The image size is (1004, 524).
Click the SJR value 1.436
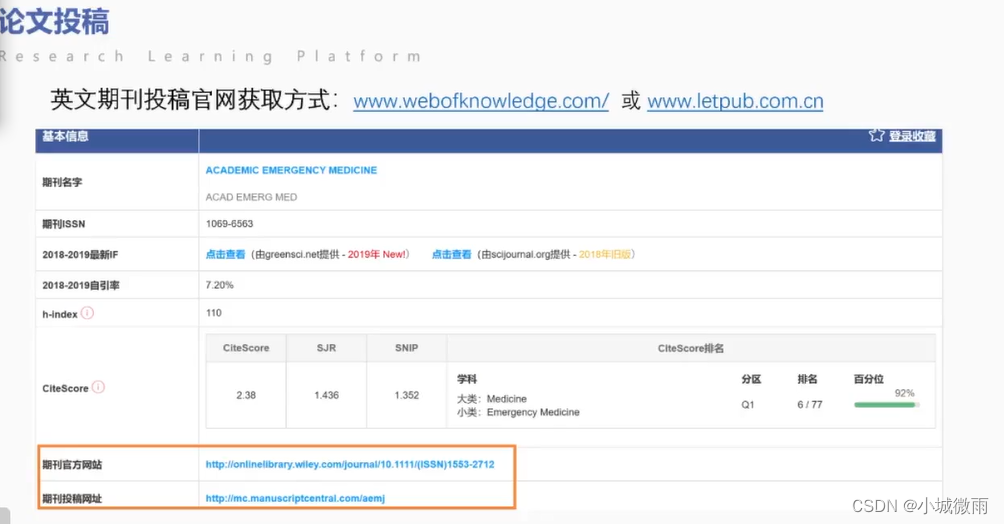[327, 395]
